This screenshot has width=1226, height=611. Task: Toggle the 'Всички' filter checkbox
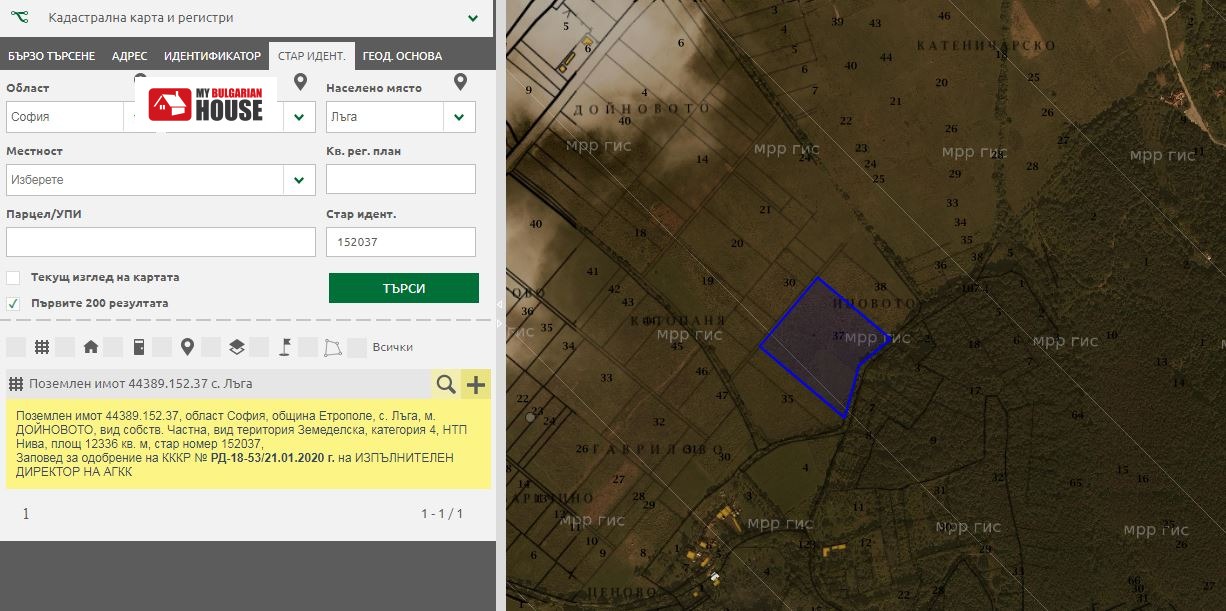click(x=357, y=347)
